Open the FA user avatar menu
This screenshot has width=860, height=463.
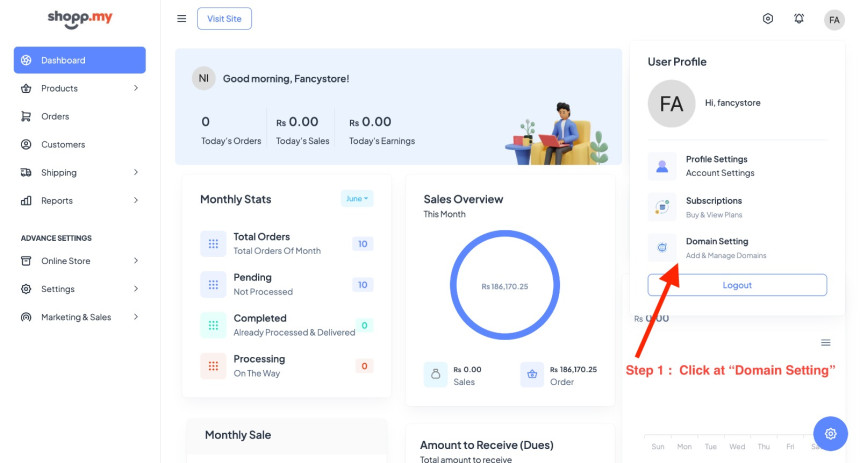click(x=834, y=19)
